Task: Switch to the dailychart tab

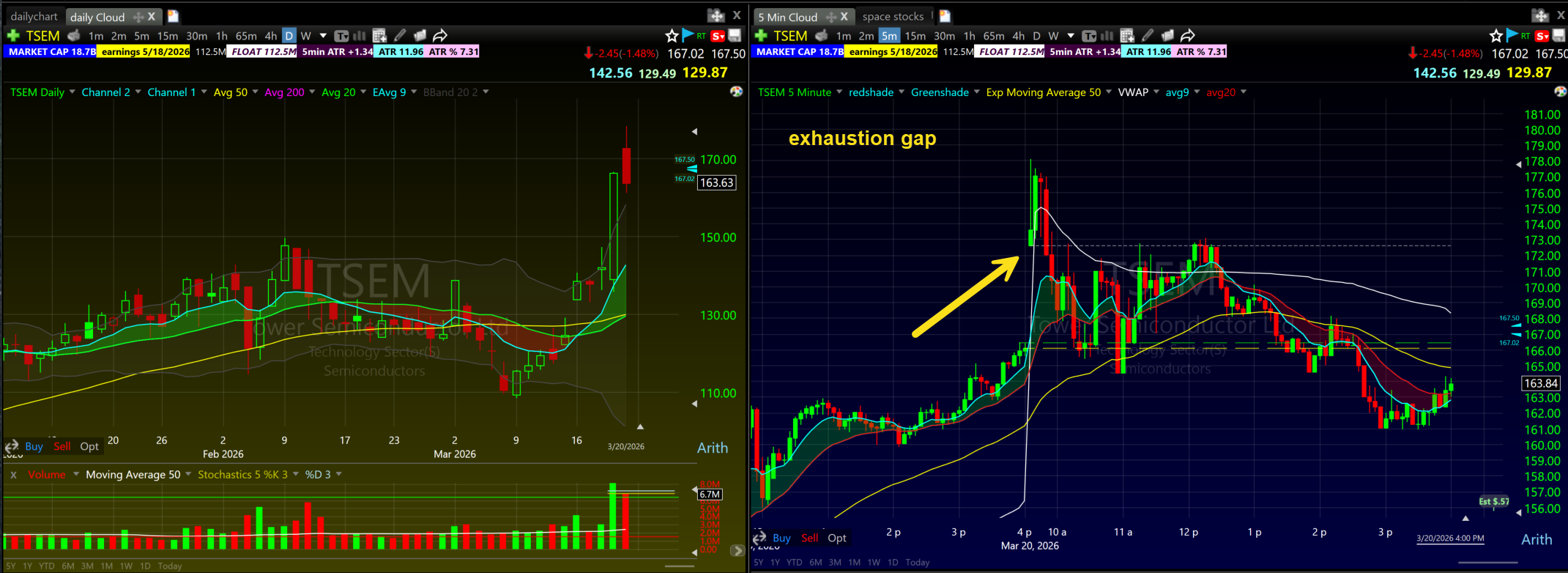Action: (x=34, y=16)
